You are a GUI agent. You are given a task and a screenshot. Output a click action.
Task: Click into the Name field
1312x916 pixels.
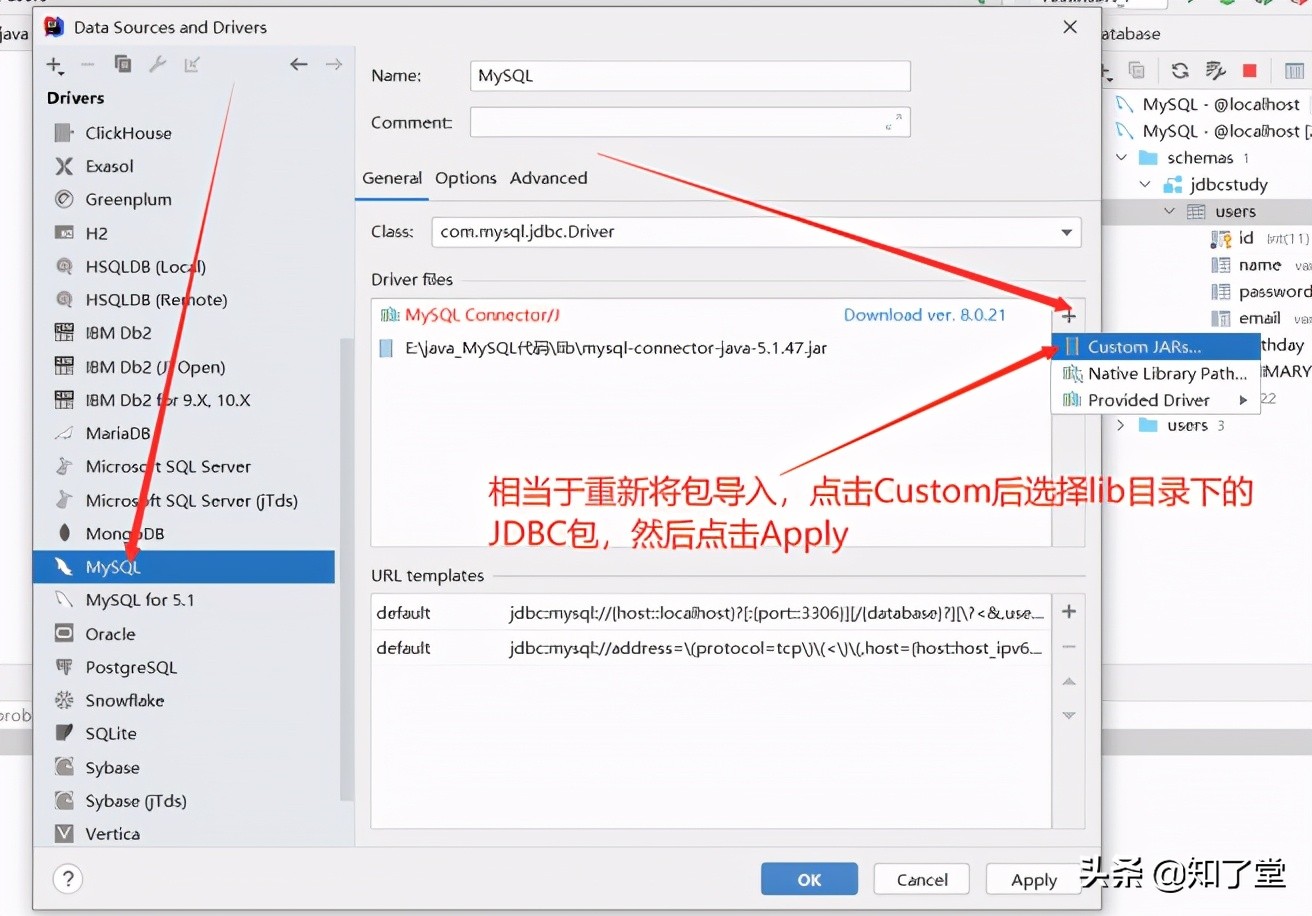[x=690, y=76]
